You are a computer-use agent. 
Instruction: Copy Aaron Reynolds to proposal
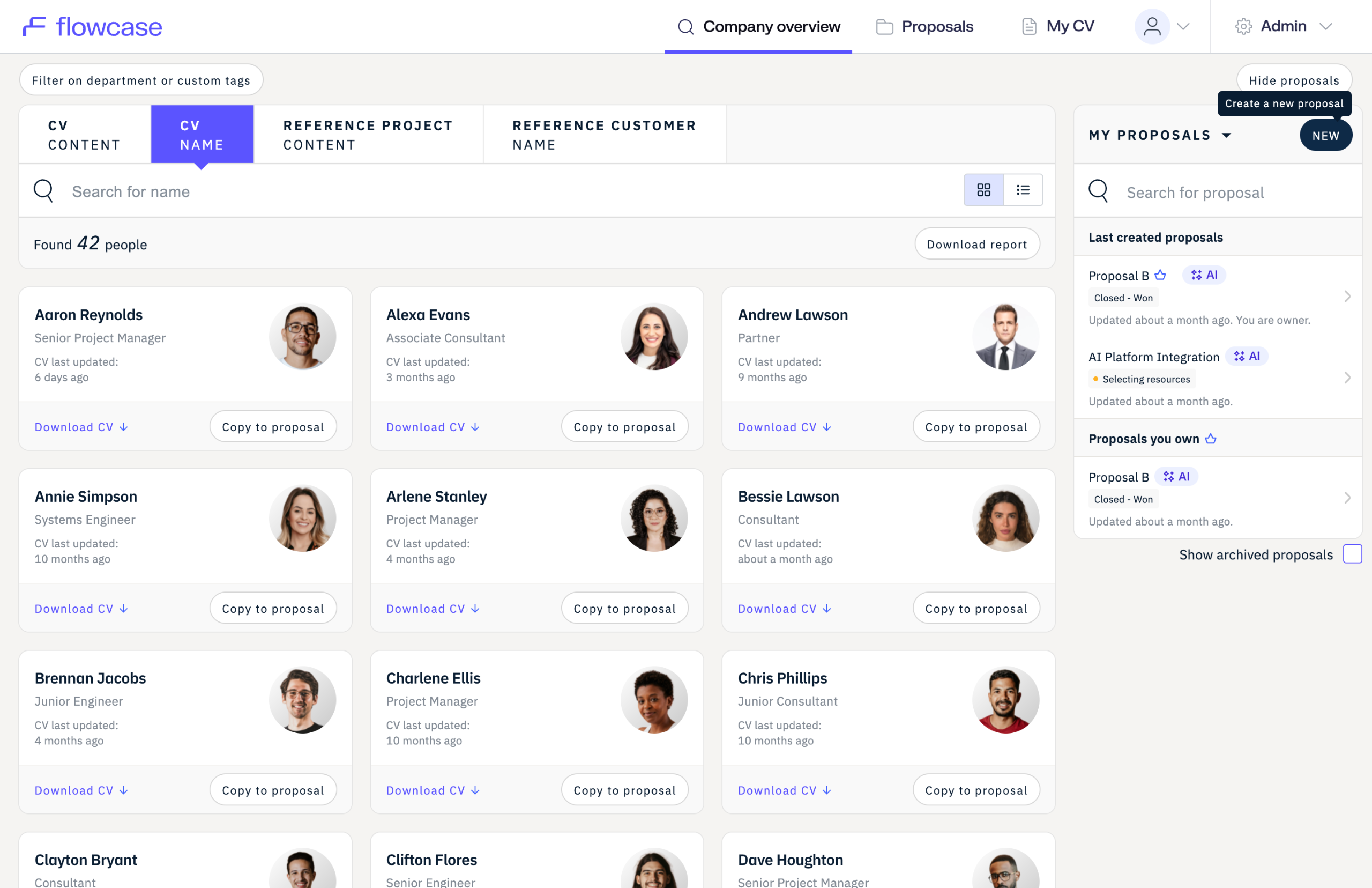[273, 427]
